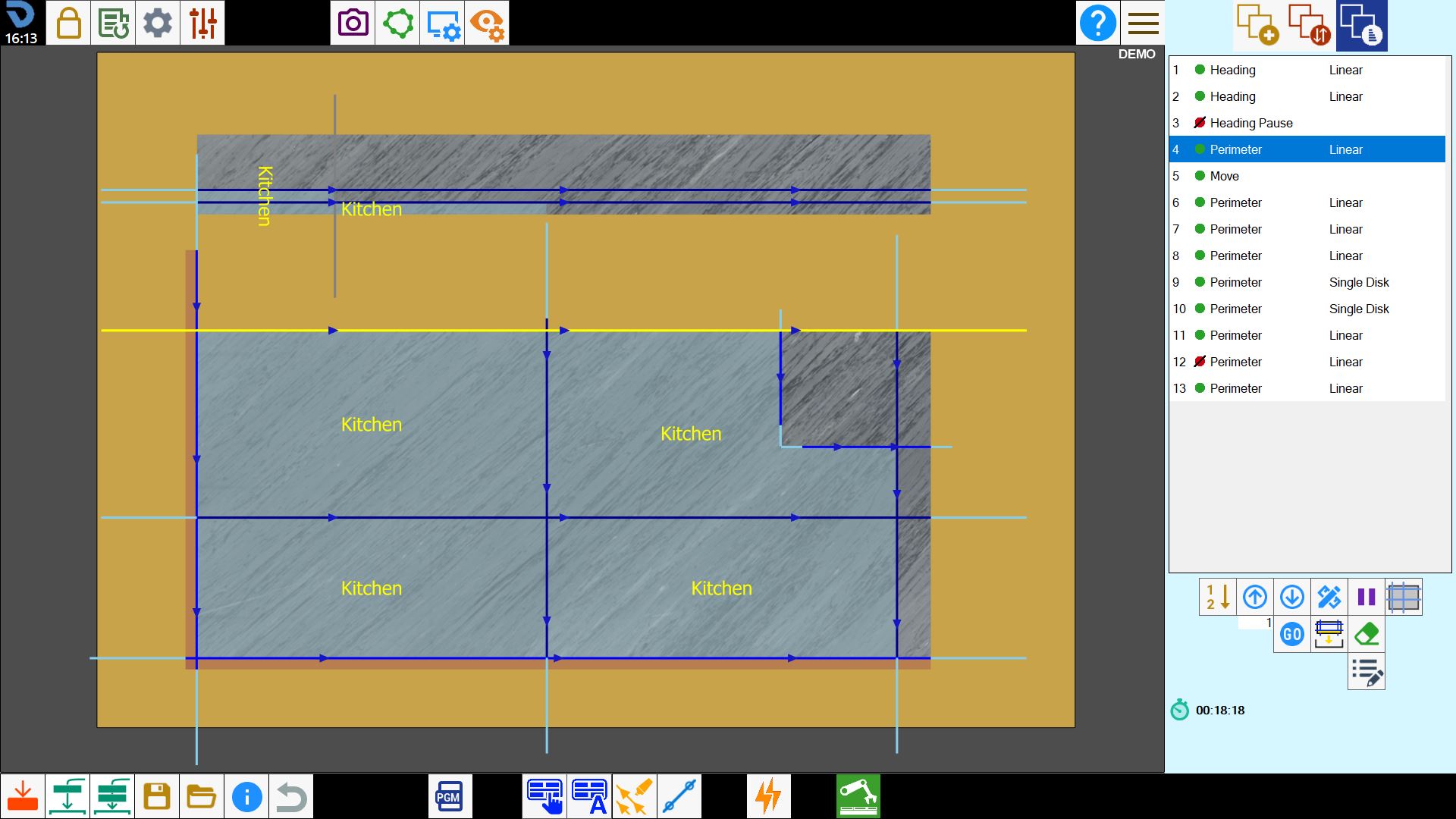The image size is (1456, 819).
Task: Click the orange download import icon
Action: 23,796
